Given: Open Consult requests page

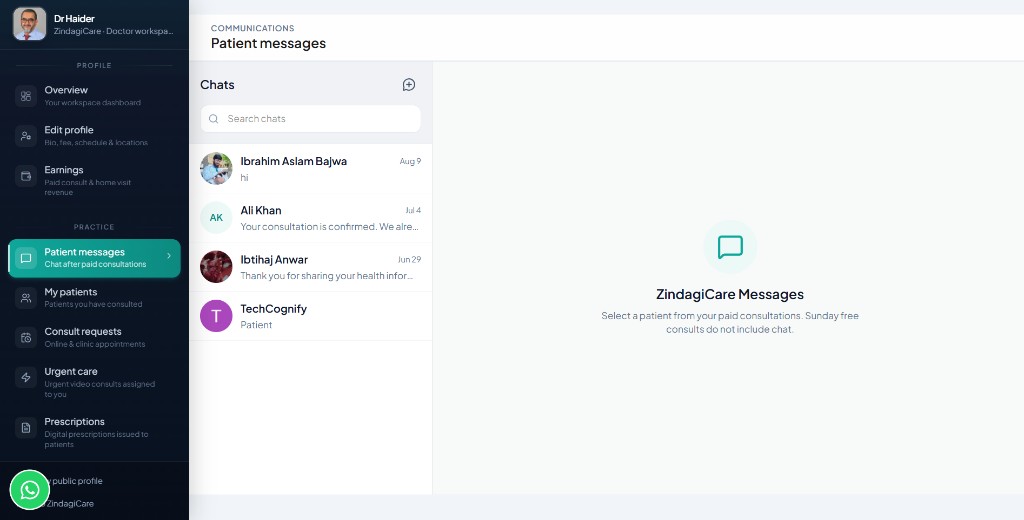Looking at the screenshot, I should point(94,338).
